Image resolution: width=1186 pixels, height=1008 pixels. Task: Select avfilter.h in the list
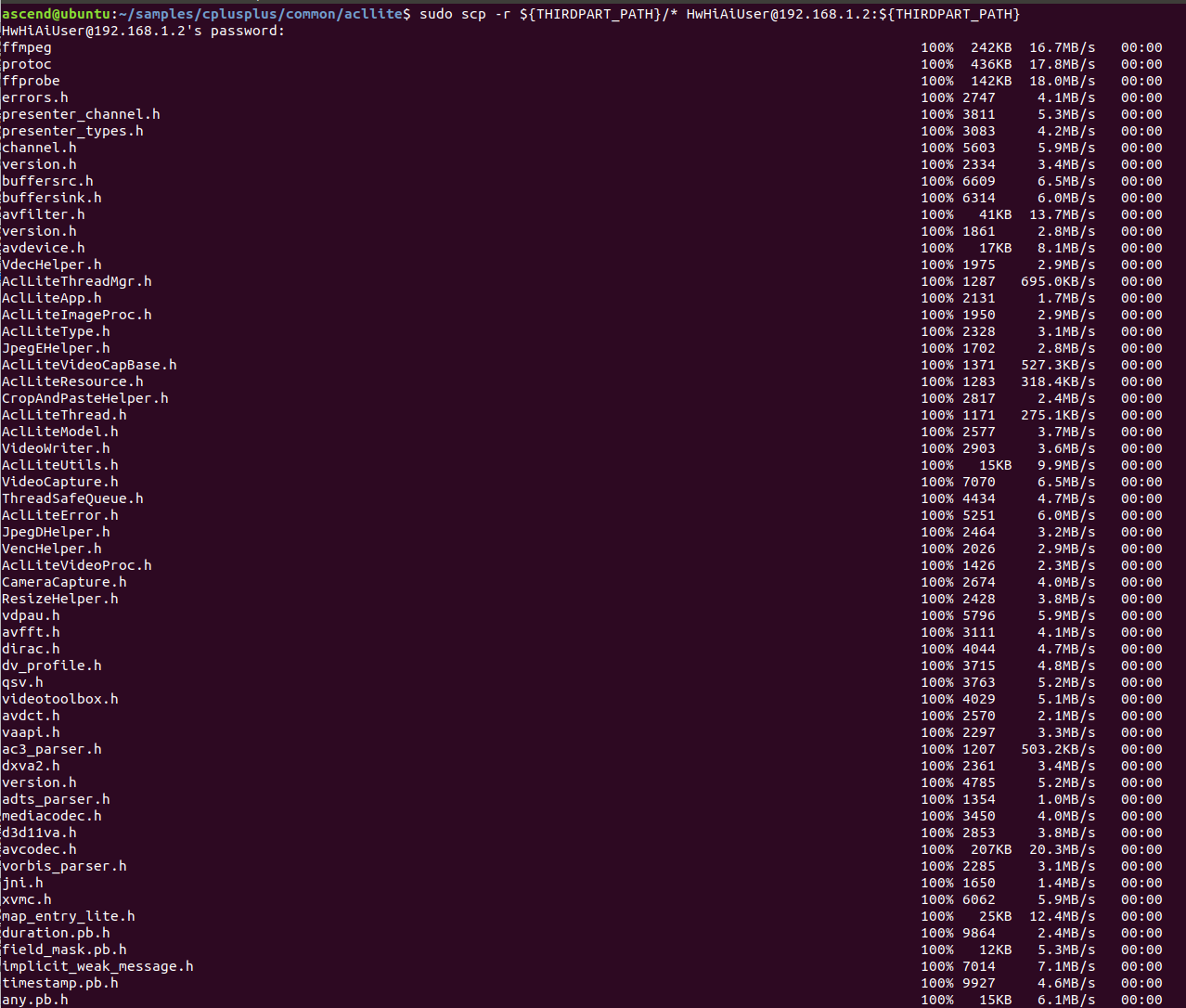pyautogui.click(x=44, y=214)
